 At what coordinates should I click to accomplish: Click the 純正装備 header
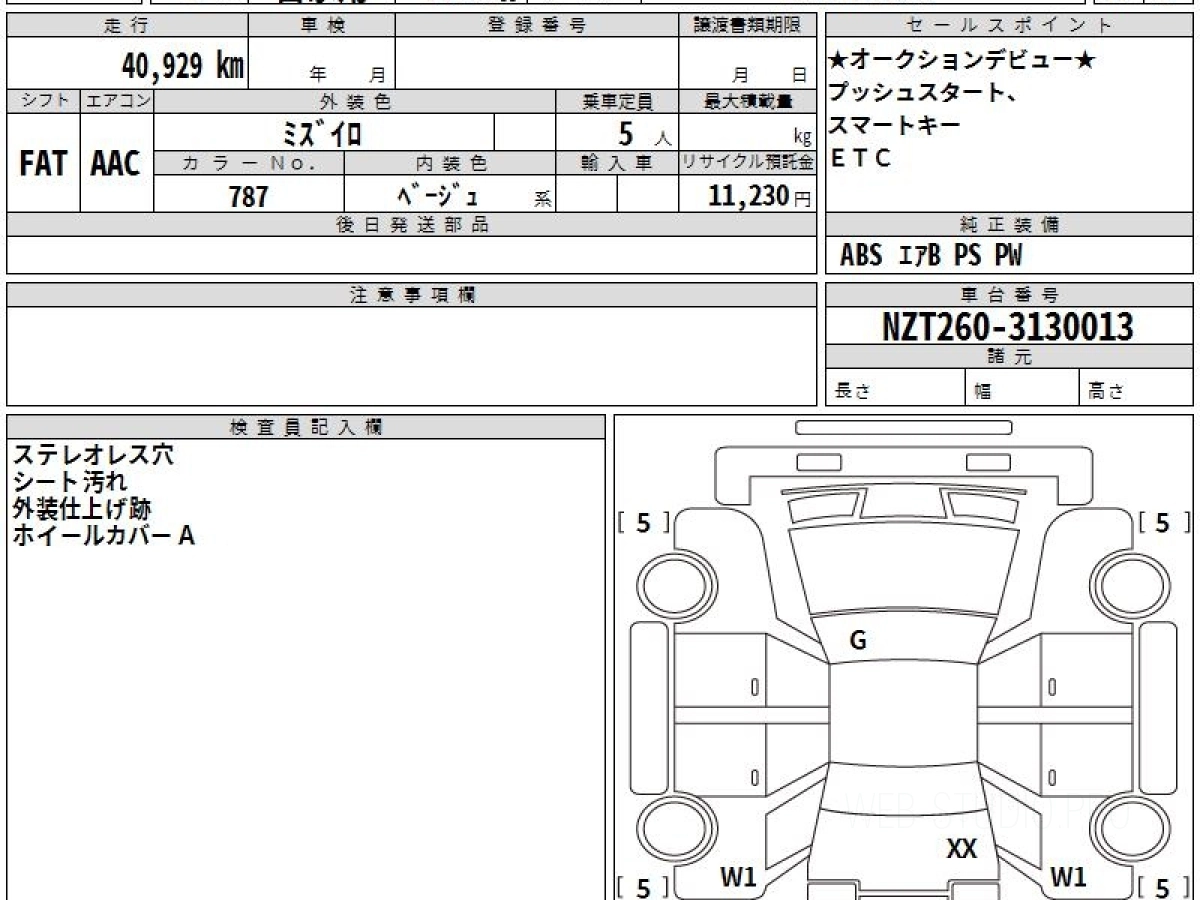click(1009, 225)
